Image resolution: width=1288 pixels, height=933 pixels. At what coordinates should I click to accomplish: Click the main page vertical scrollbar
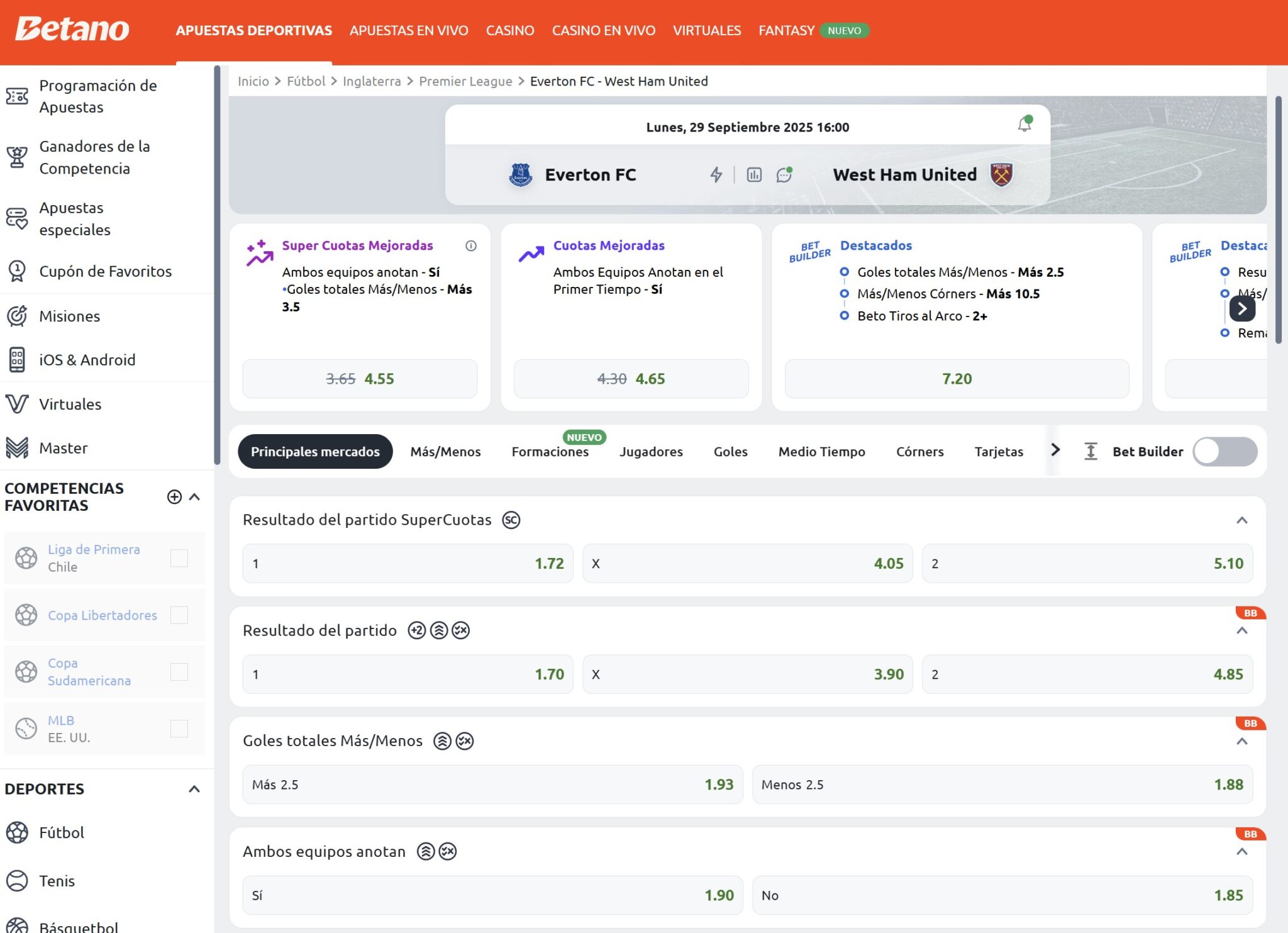[x=1278, y=220]
